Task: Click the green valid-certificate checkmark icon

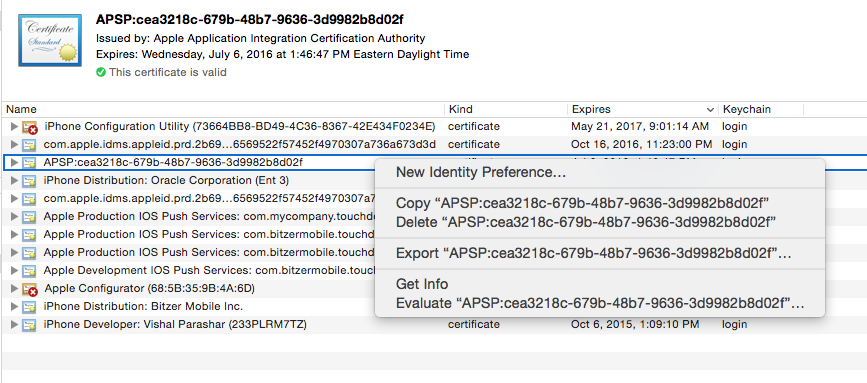Action: click(x=101, y=72)
